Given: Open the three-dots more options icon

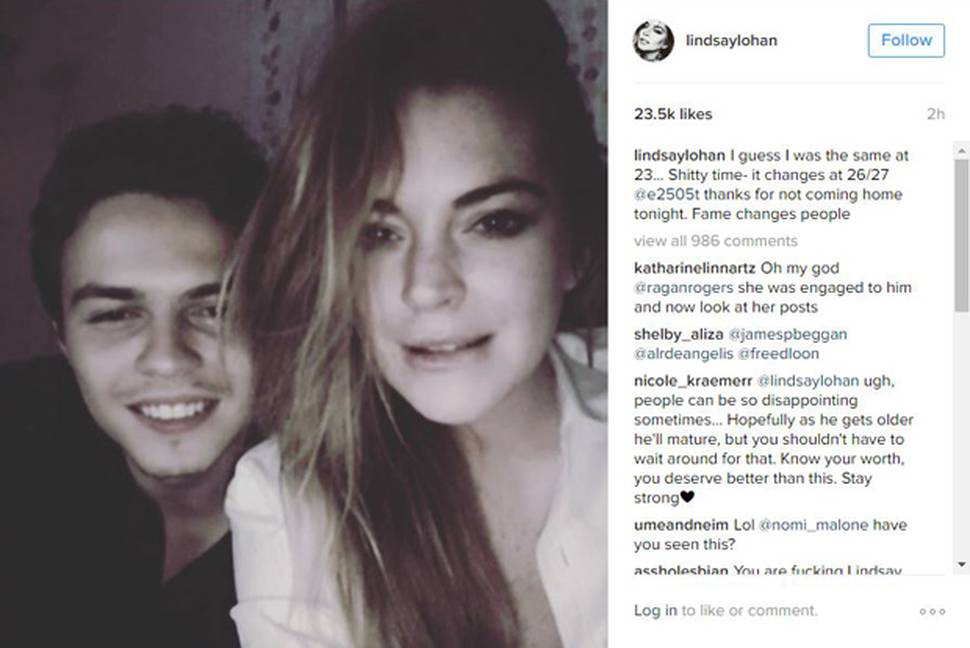Looking at the screenshot, I should pyautogui.click(x=932, y=611).
